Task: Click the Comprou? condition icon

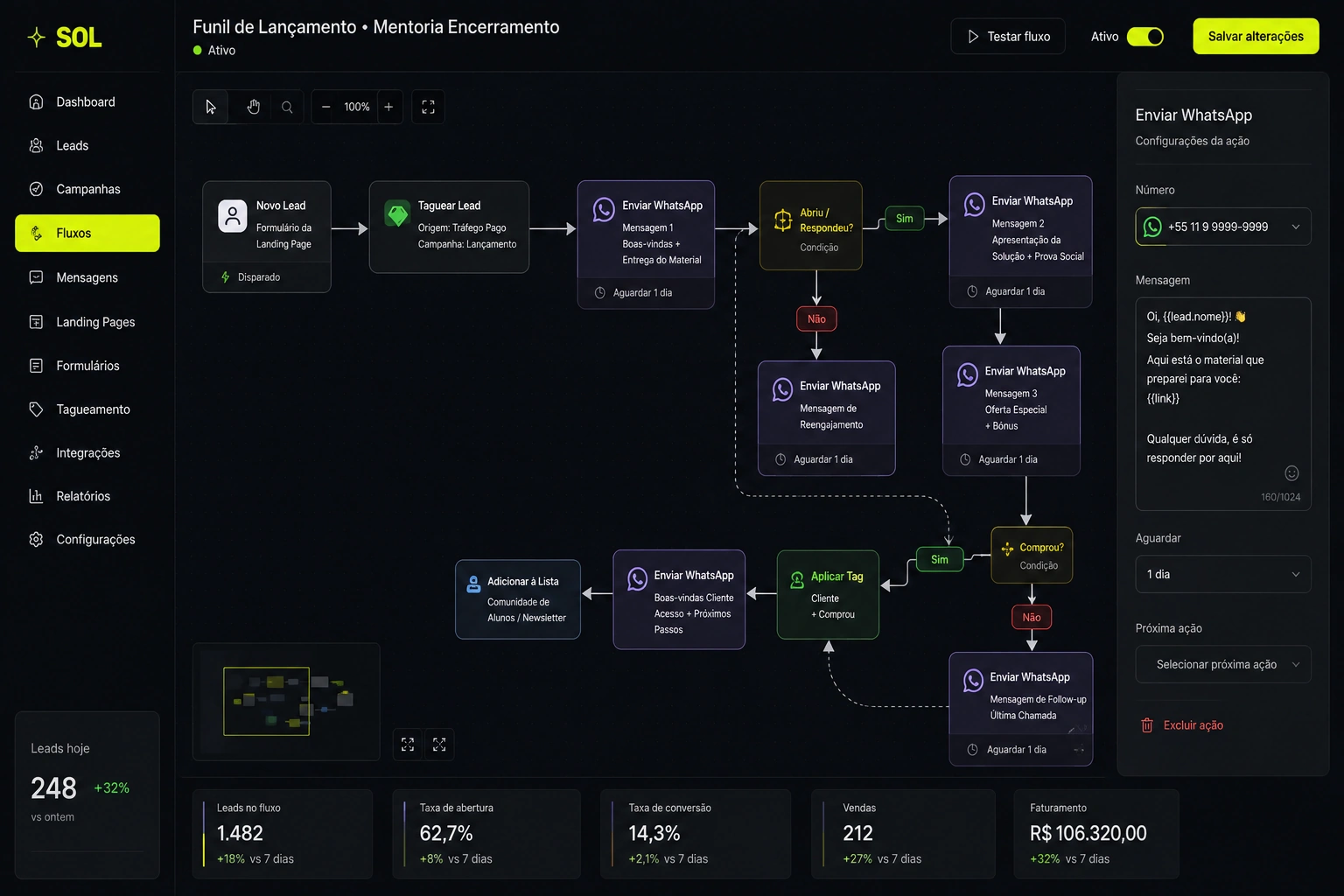Action: coord(1007,549)
